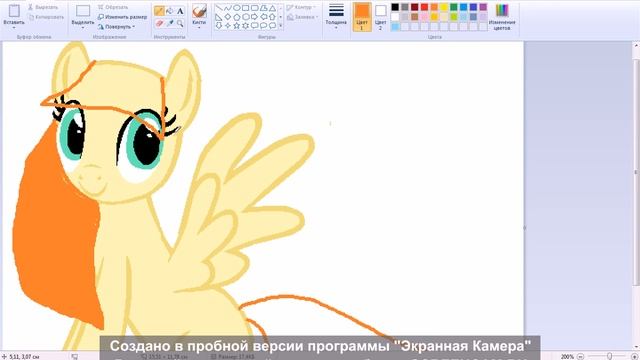This screenshot has width=640, height=360.
Task: Pick the red color swatch
Action: pyautogui.click(x=424, y=7)
